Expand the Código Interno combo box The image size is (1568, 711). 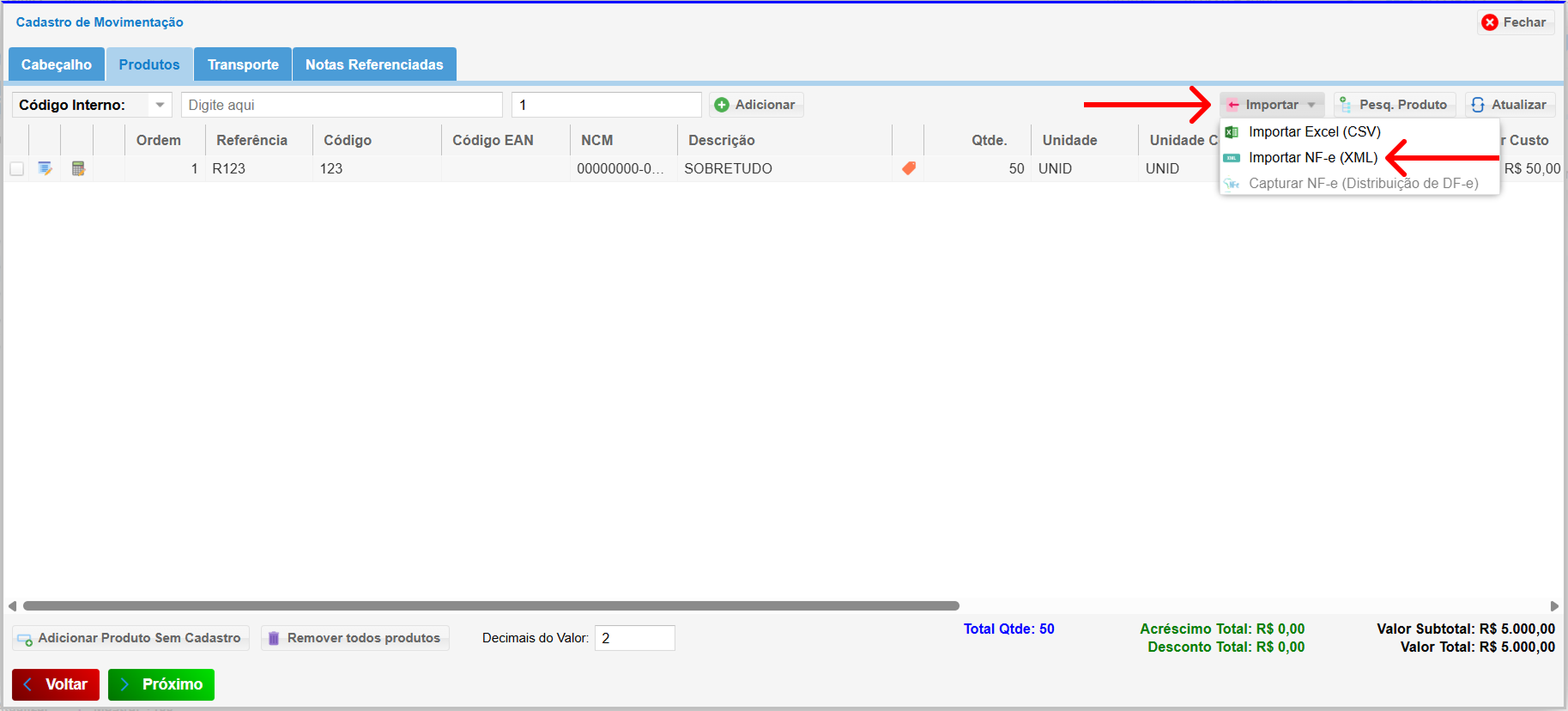[x=160, y=105]
